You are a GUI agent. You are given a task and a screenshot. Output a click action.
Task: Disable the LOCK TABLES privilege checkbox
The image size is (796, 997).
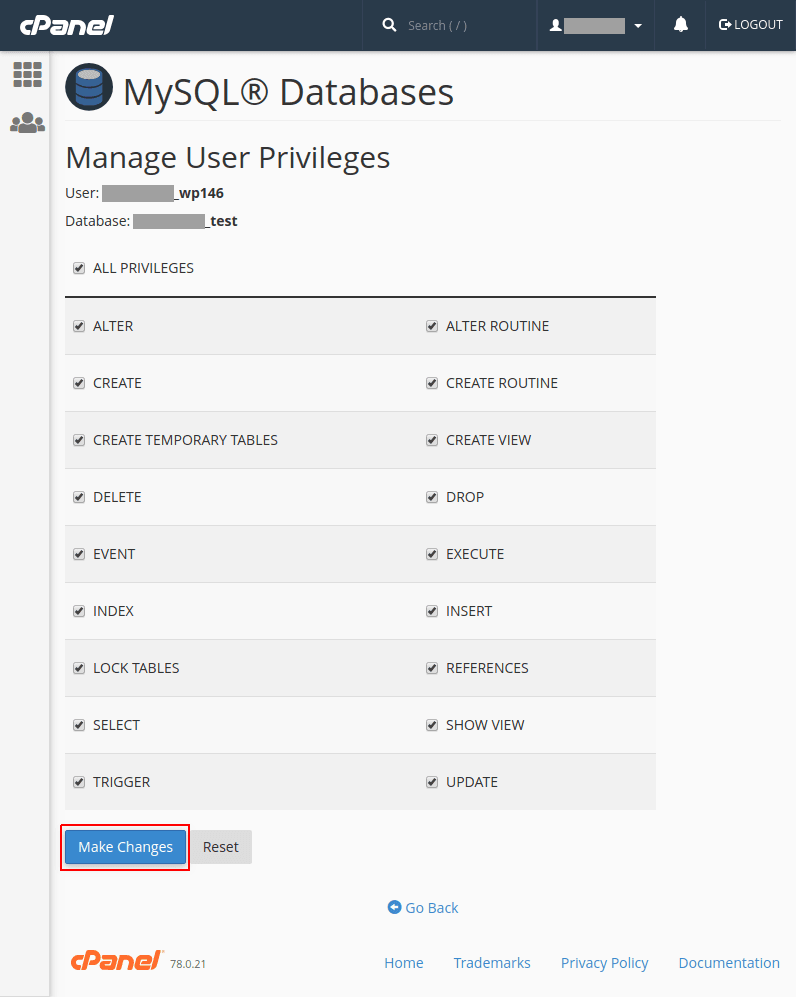[78, 667]
